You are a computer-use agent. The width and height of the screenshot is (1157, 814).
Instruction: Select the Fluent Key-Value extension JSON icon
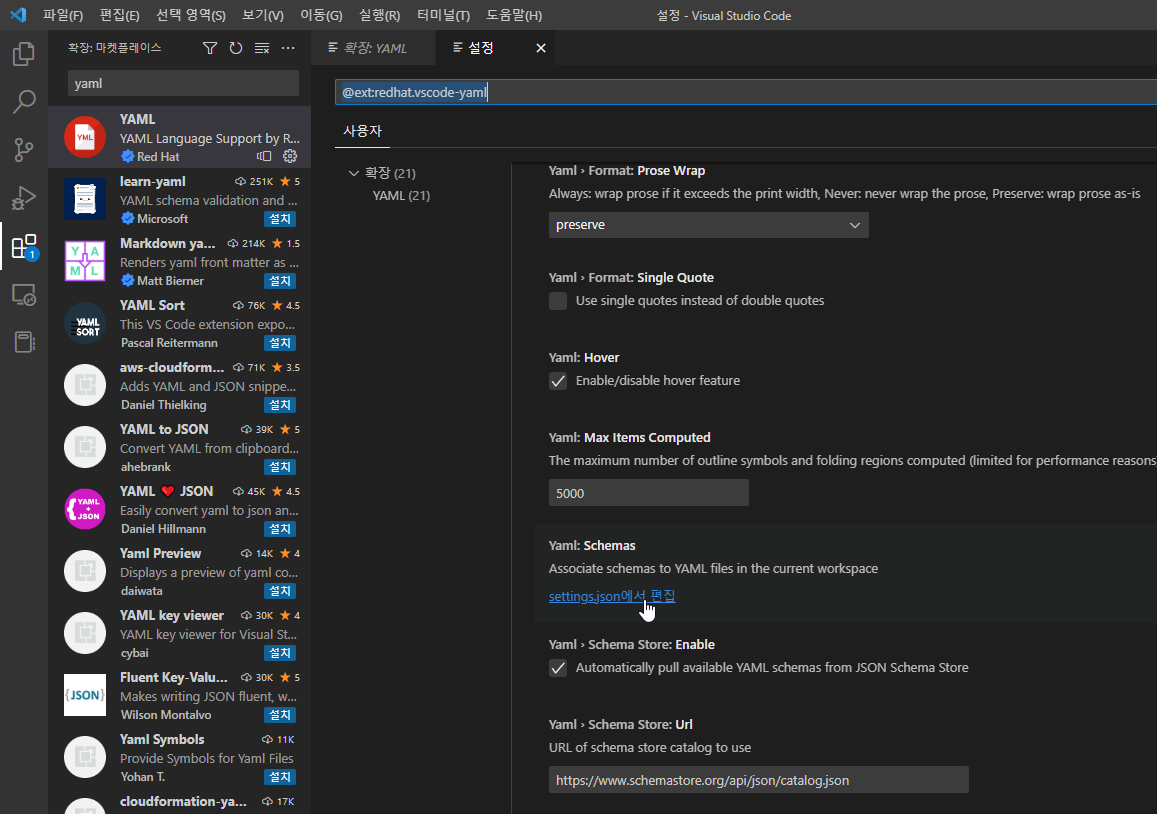click(85, 695)
